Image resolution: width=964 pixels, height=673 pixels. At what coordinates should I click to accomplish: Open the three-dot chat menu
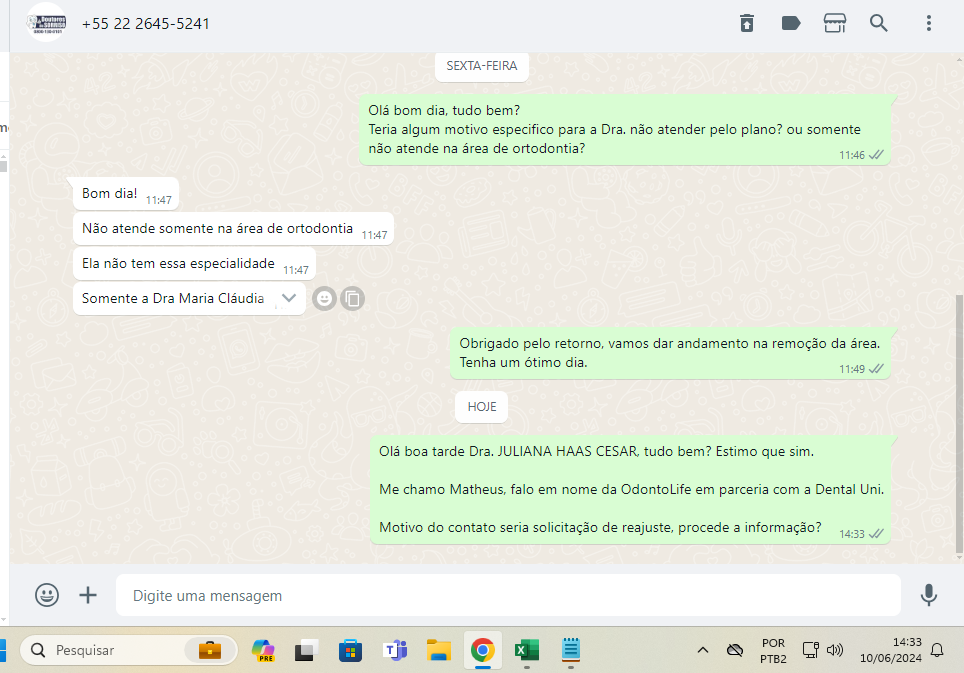click(929, 23)
